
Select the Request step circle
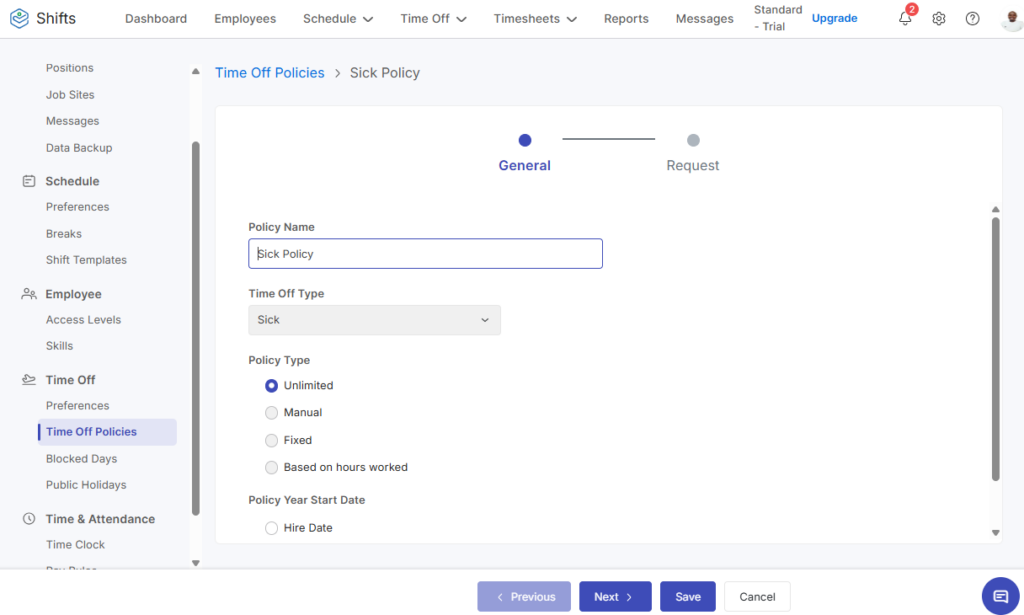tap(693, 140)
